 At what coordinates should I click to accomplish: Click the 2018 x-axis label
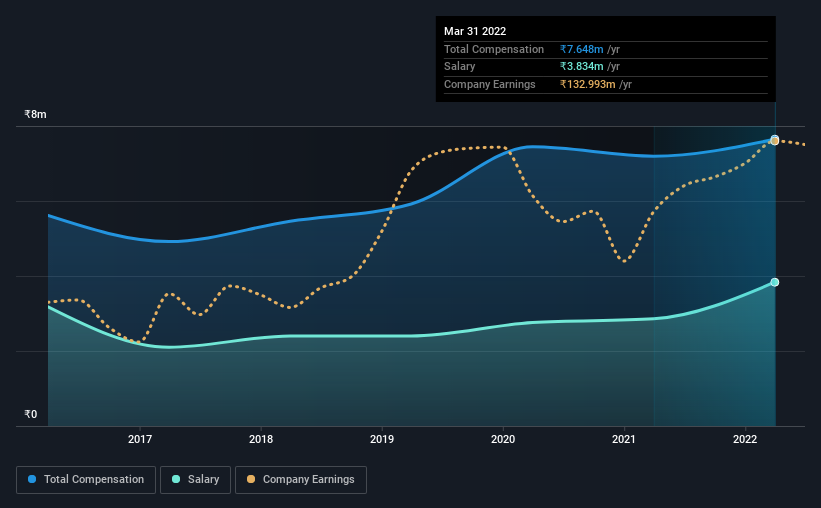261,439
